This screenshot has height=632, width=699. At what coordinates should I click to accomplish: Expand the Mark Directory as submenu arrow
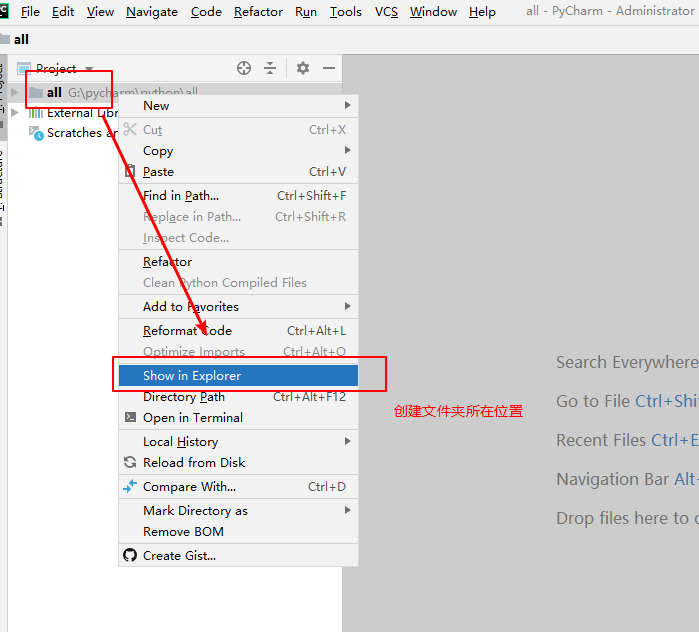point(348,510)
